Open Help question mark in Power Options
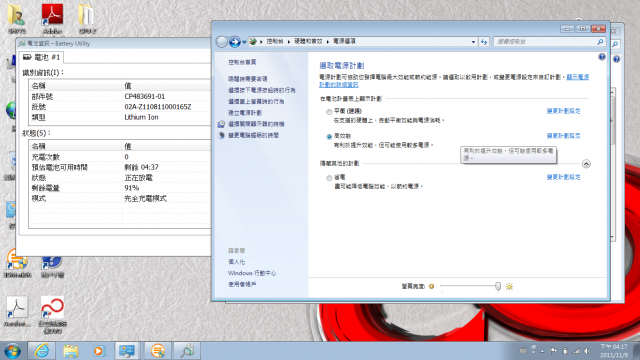Viewport: 640px width, 360px height. pos(602,57)
